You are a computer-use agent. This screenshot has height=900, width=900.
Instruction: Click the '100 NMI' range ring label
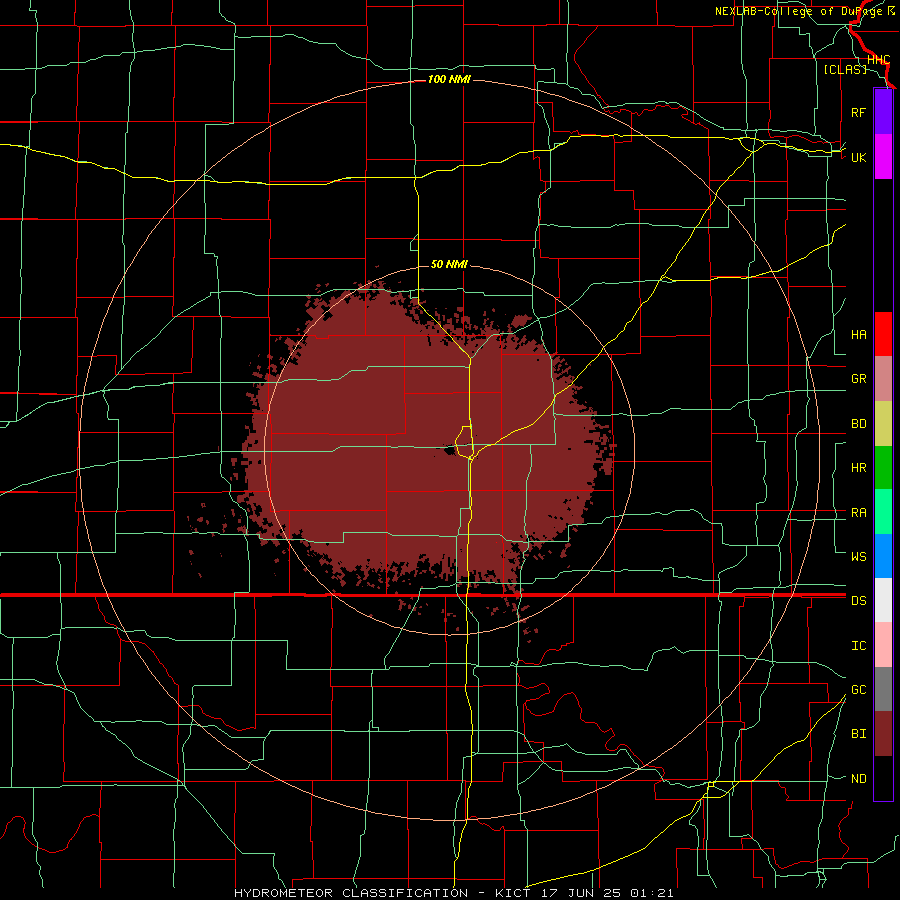click(x=449, y=79)
